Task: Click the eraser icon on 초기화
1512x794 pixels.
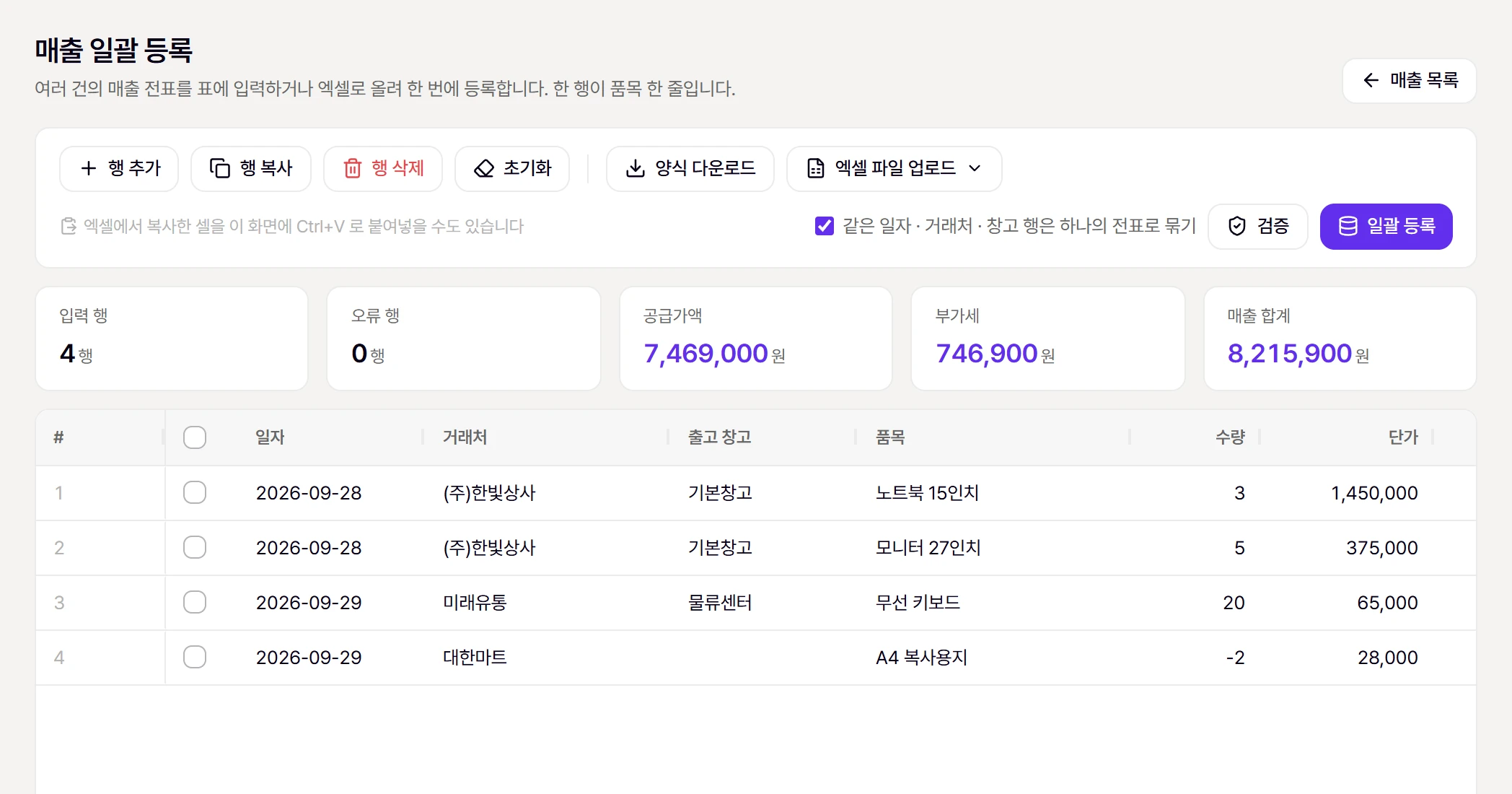Action: click(x=484, y=168)
